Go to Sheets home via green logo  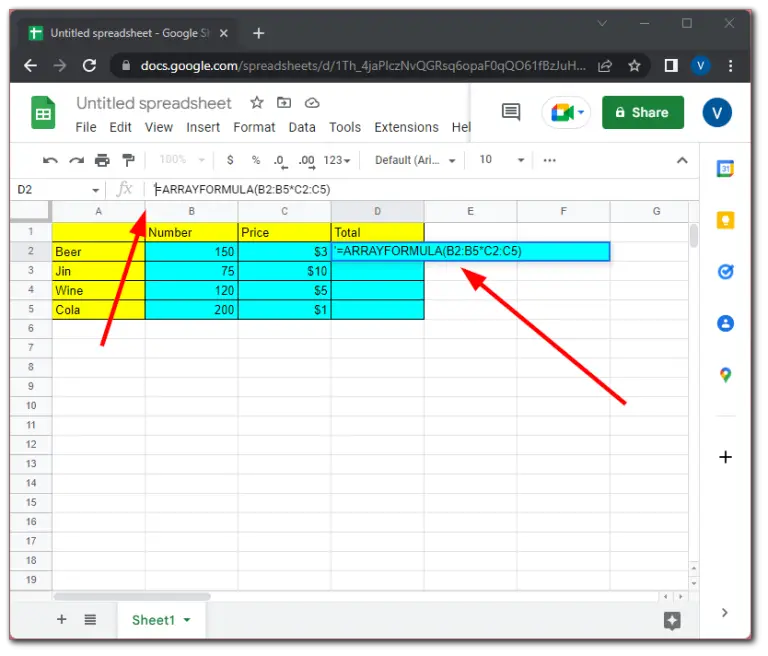click(43, 113)
